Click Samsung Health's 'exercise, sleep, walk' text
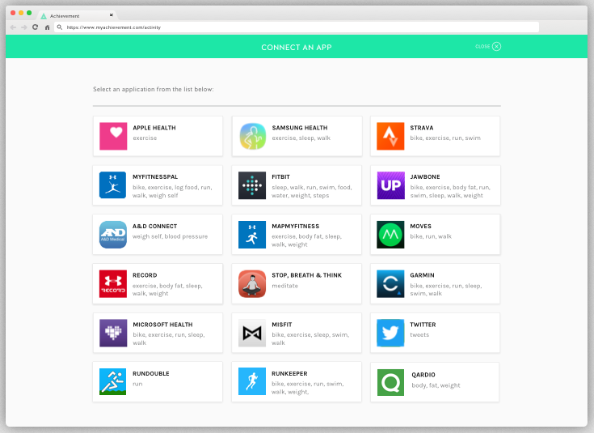 (x=301, y=138)
